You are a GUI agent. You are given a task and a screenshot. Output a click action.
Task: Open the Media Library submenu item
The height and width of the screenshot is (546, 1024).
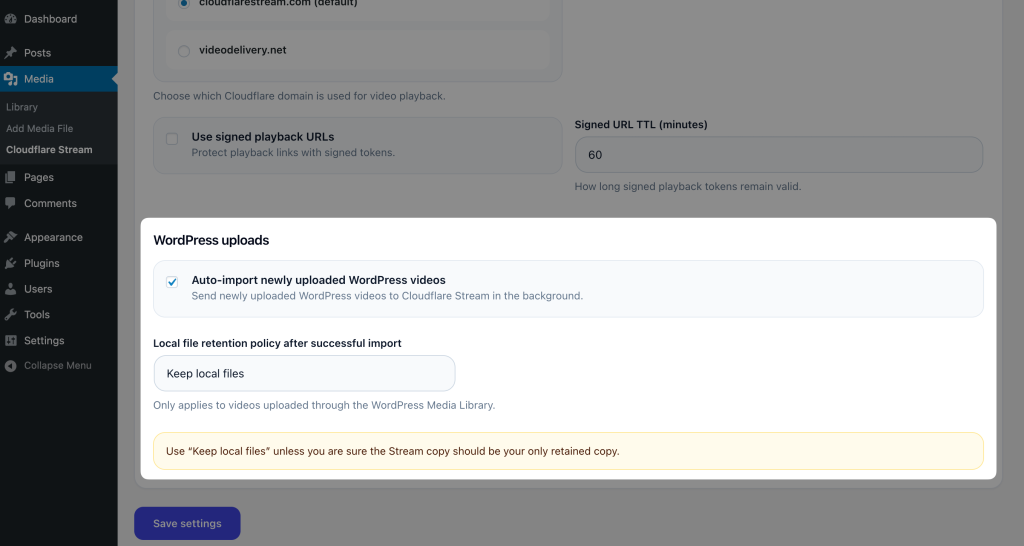point(22,107)
